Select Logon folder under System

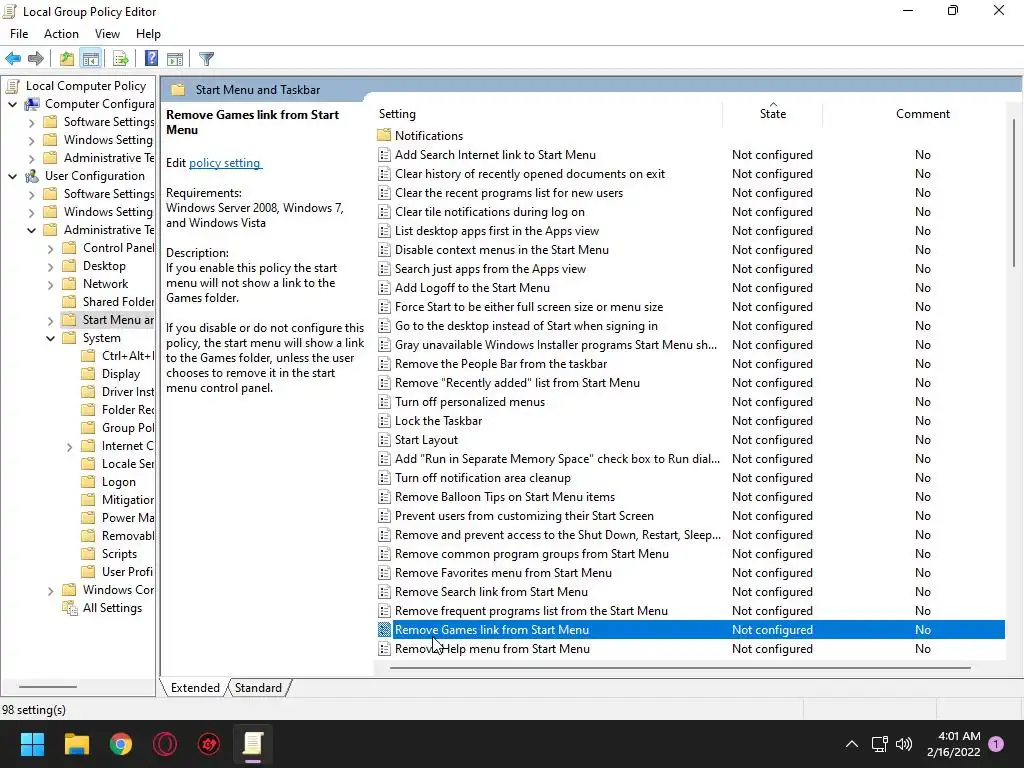(x=118, y=482)
